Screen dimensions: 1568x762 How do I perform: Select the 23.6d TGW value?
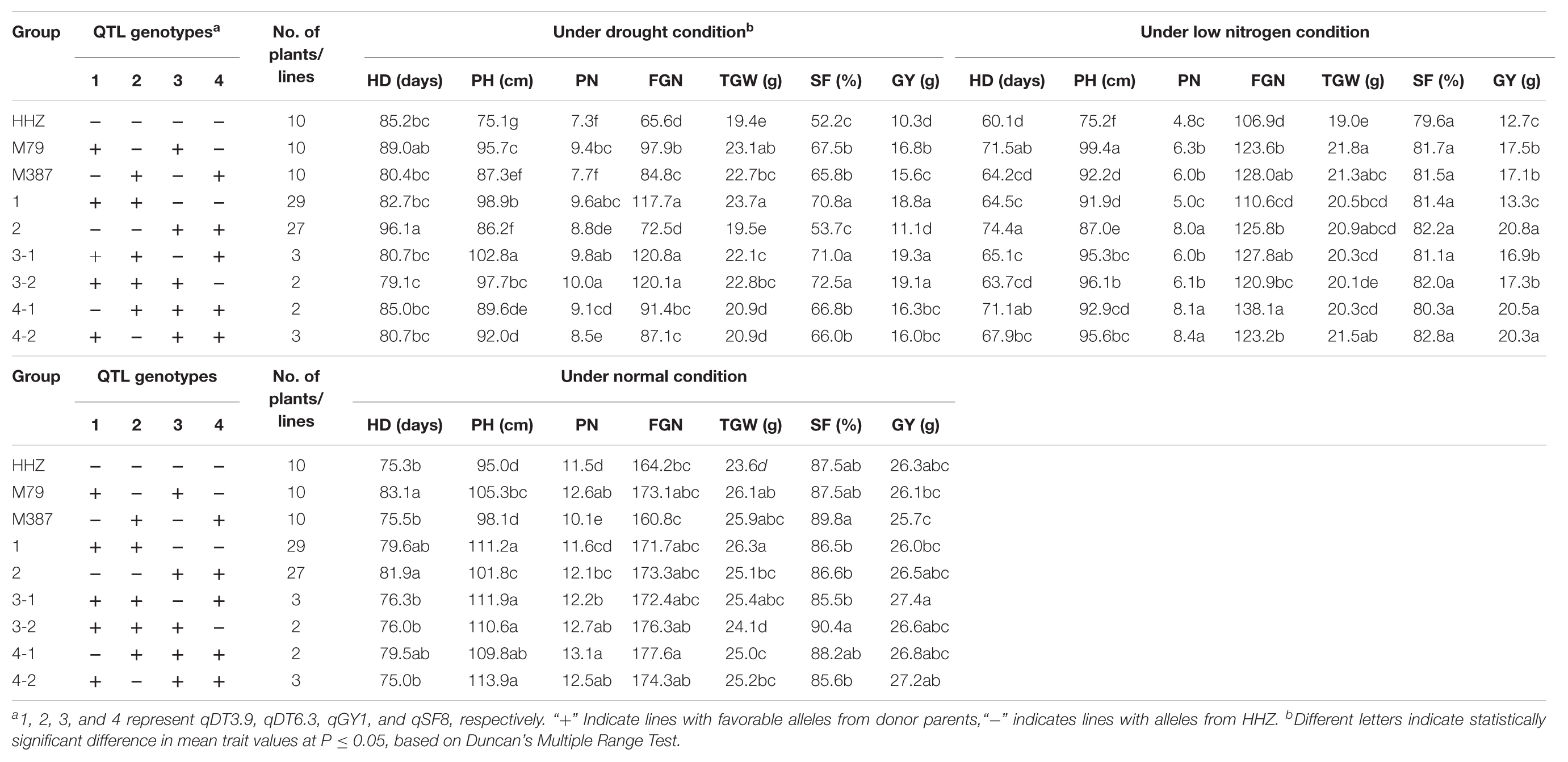click(x=745, y=466)
